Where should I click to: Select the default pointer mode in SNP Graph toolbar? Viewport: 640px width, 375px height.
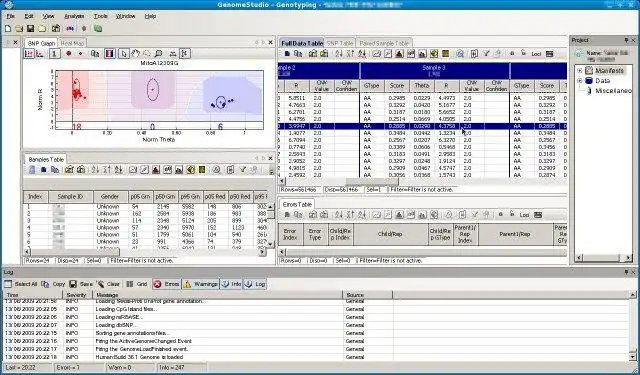click(124, 53)
